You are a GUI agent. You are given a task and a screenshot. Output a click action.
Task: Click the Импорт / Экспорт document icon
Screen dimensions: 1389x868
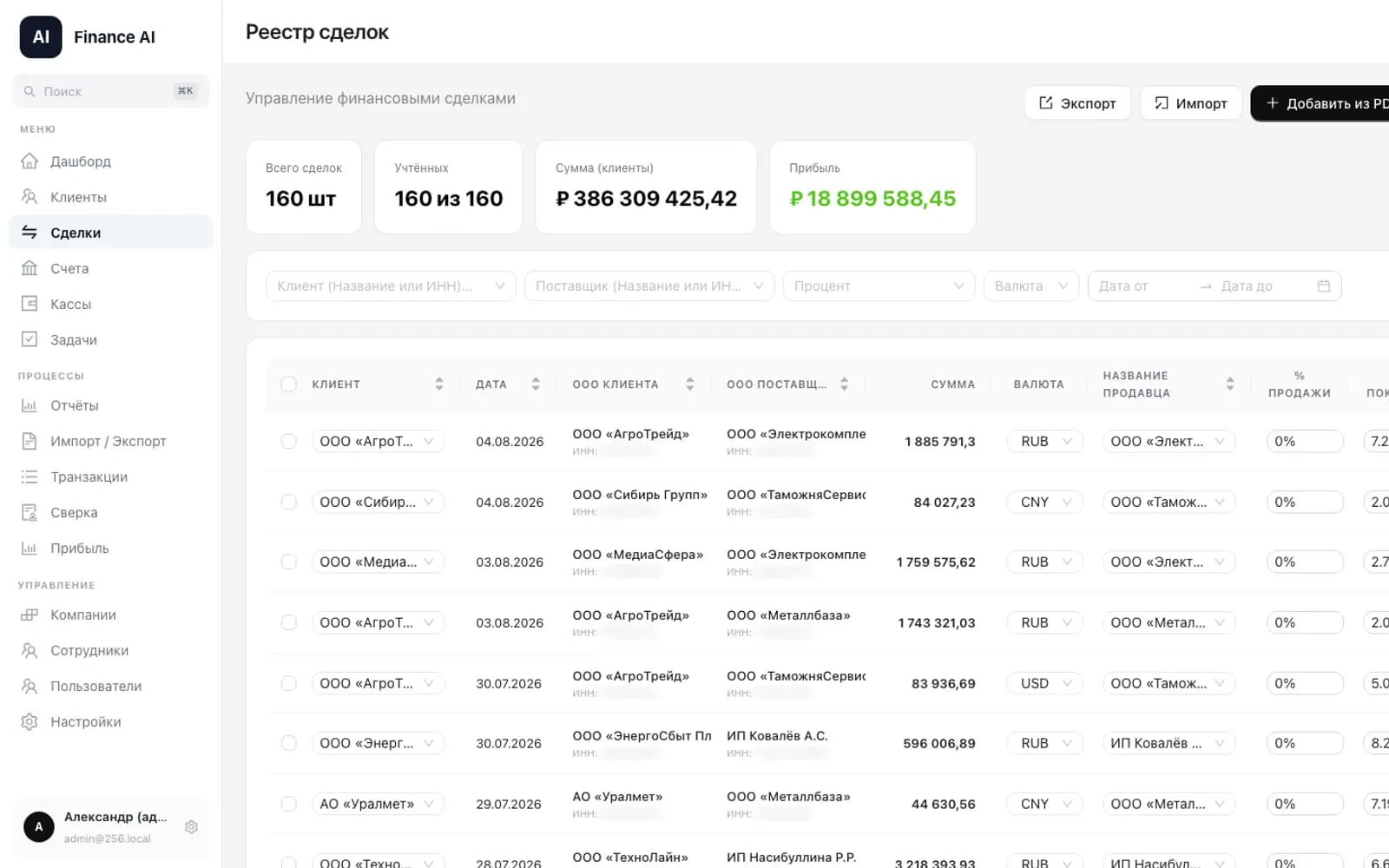[30, 441]
